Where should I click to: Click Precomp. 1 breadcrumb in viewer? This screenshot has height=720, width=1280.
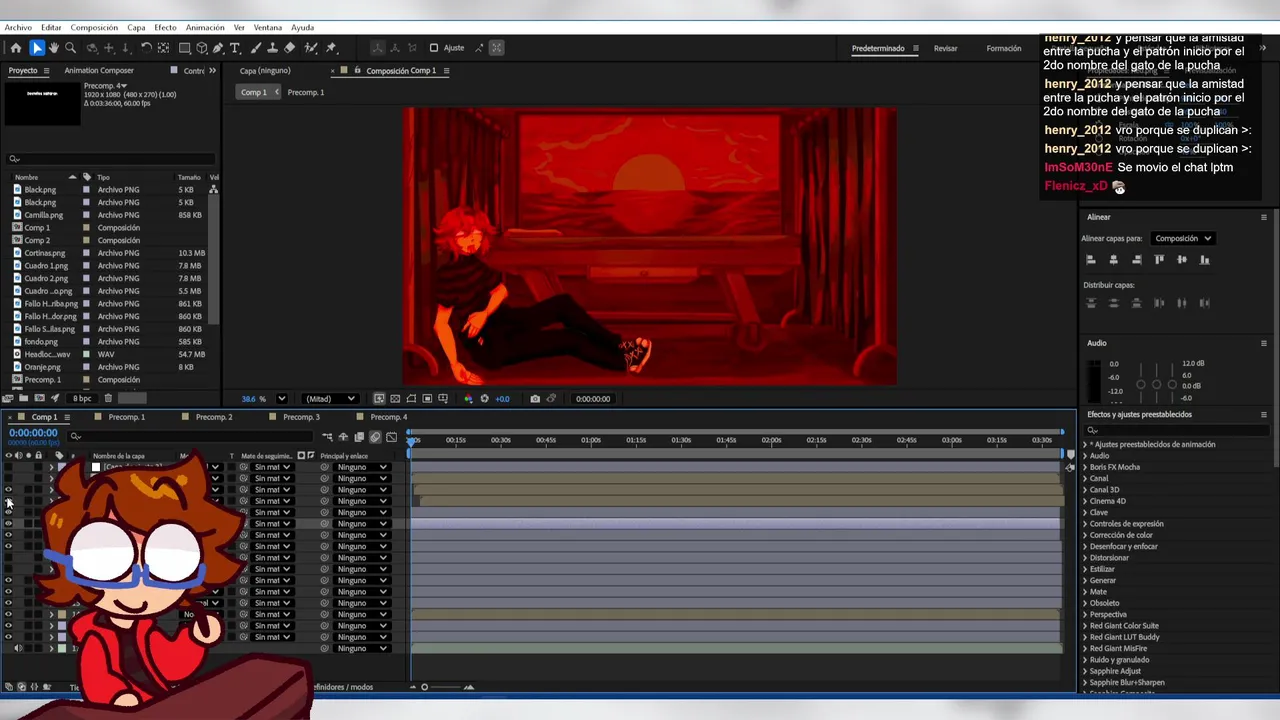[306, 92]
